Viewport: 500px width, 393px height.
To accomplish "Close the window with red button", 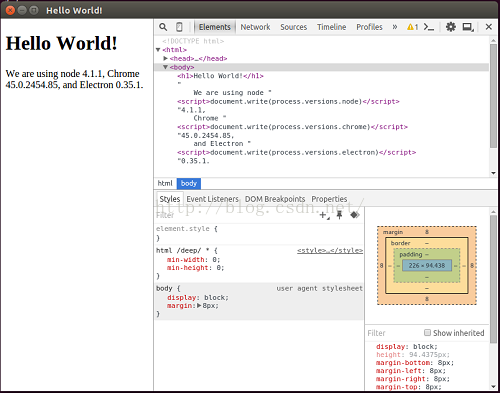I will pos(10,10).
